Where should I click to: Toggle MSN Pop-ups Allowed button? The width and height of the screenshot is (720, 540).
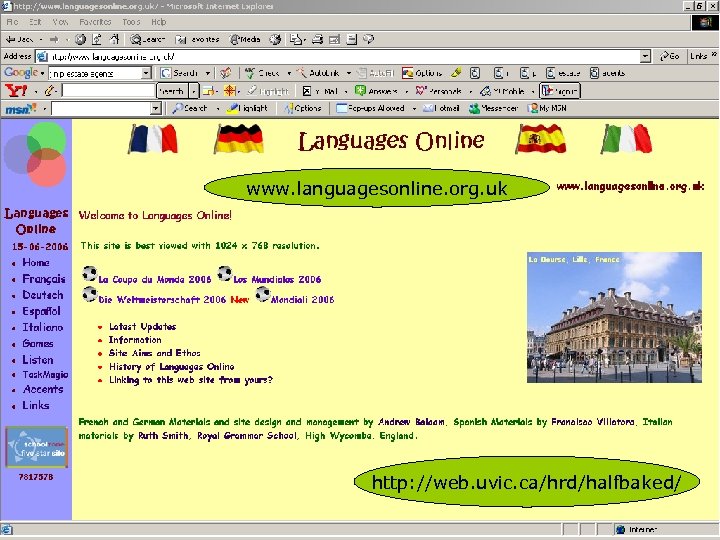pos(371,108)
